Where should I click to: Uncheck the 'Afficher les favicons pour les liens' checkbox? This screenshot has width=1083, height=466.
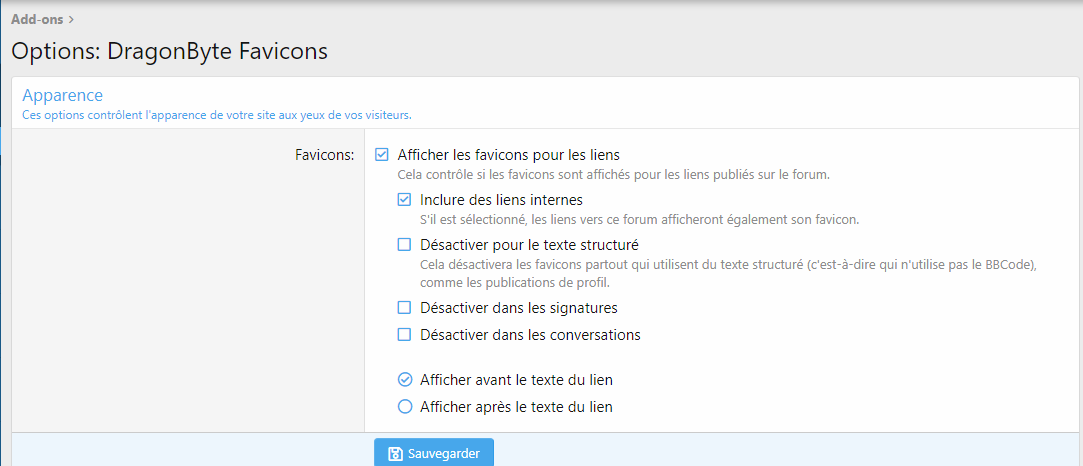pyautogui.click(x=382, y=155)
